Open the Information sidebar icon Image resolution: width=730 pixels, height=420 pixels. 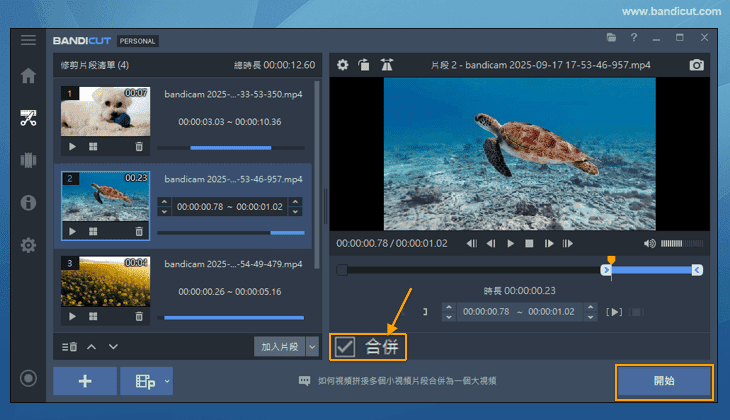pyautogui.click(x=28, y=203)
